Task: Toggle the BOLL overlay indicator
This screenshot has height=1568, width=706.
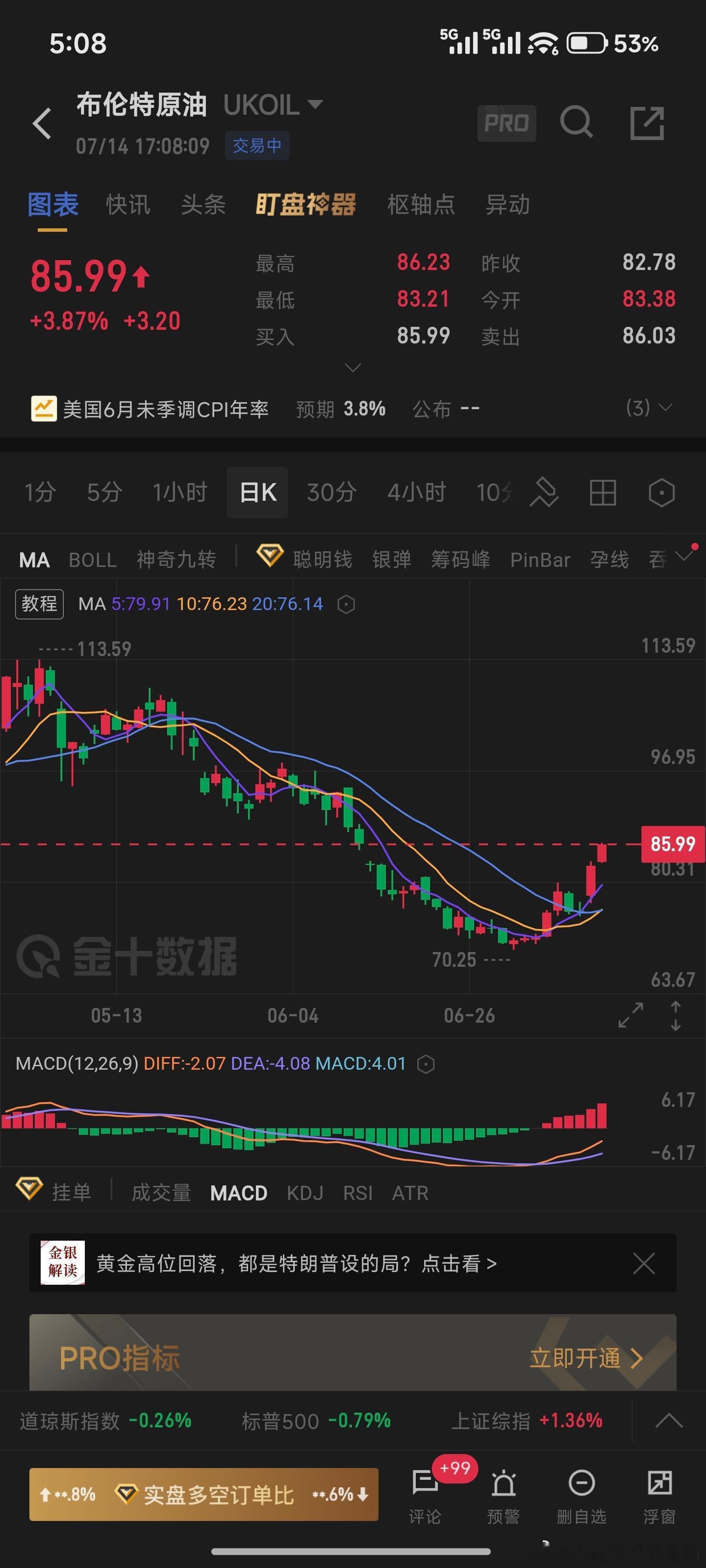Action: (x=93, y=560)
